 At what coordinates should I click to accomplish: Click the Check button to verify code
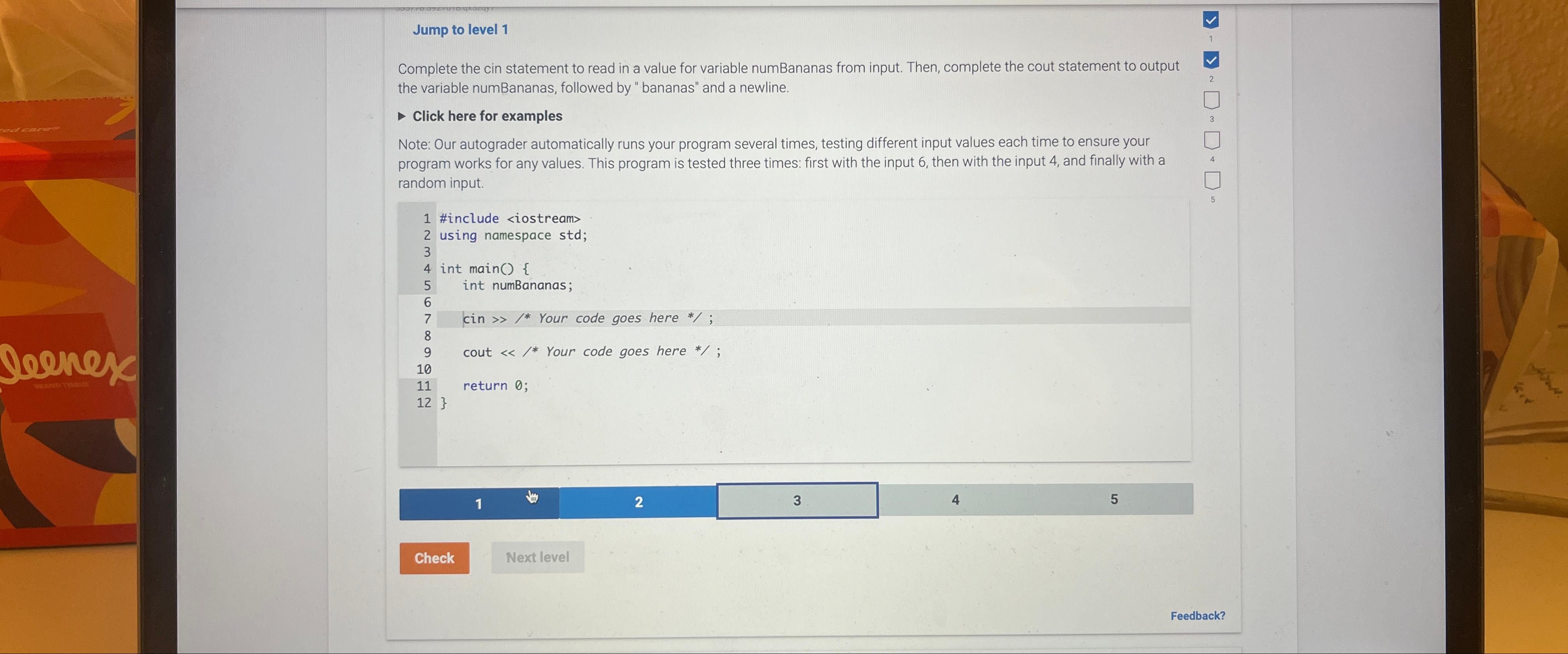434,557
